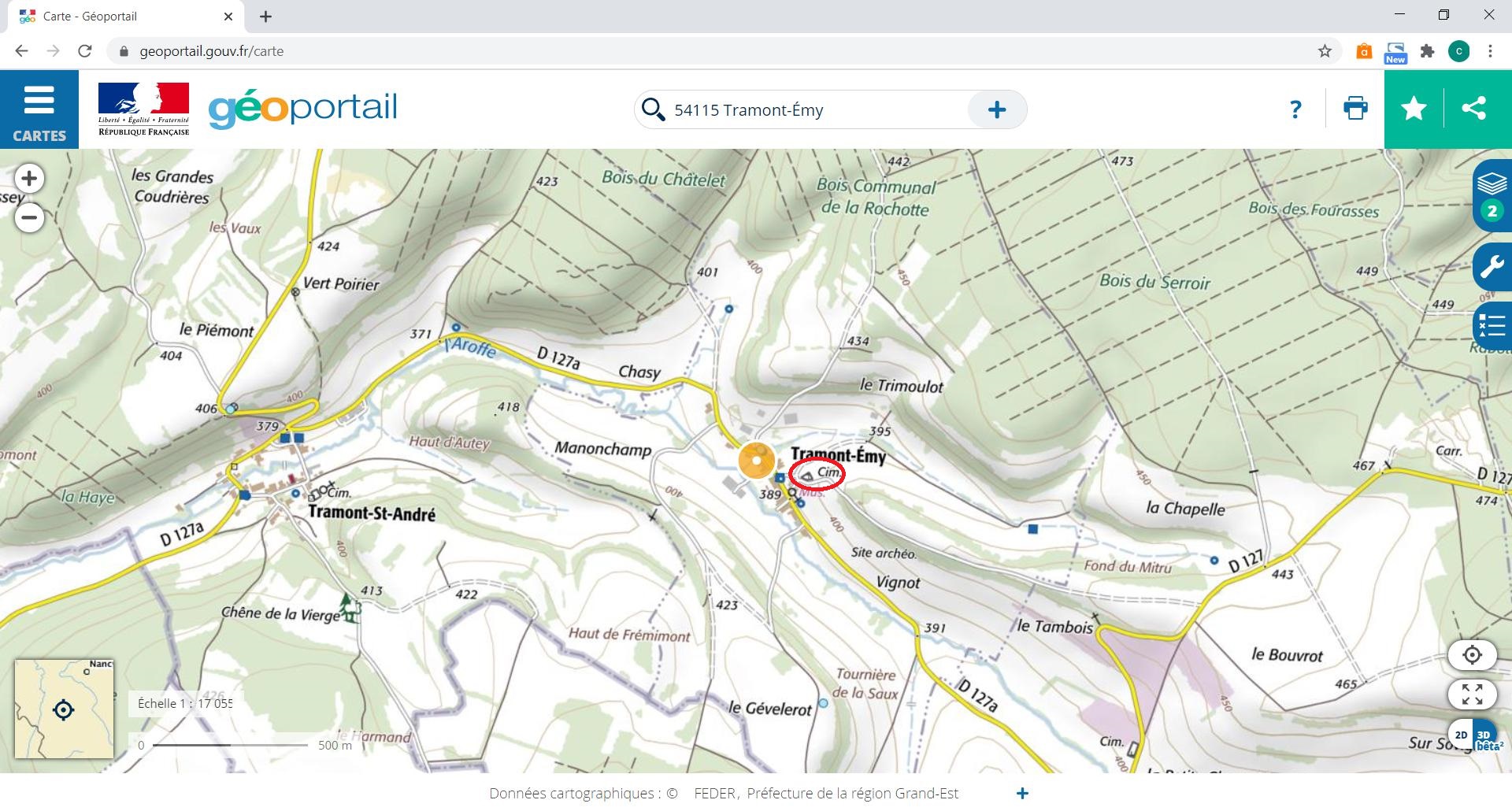Screen dimensions: 1512x811
Task: Click the le Tambois map label
Action: point(1055,627)
